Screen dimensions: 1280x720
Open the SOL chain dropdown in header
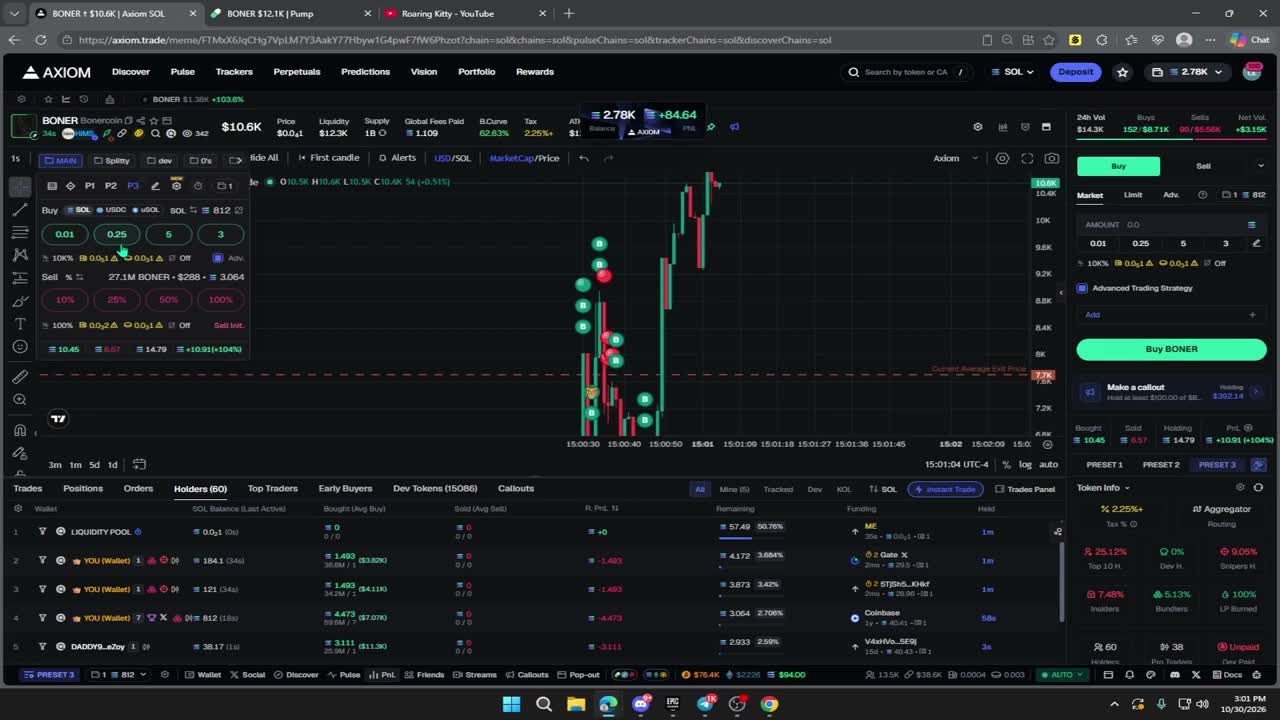coord(1012,72)
